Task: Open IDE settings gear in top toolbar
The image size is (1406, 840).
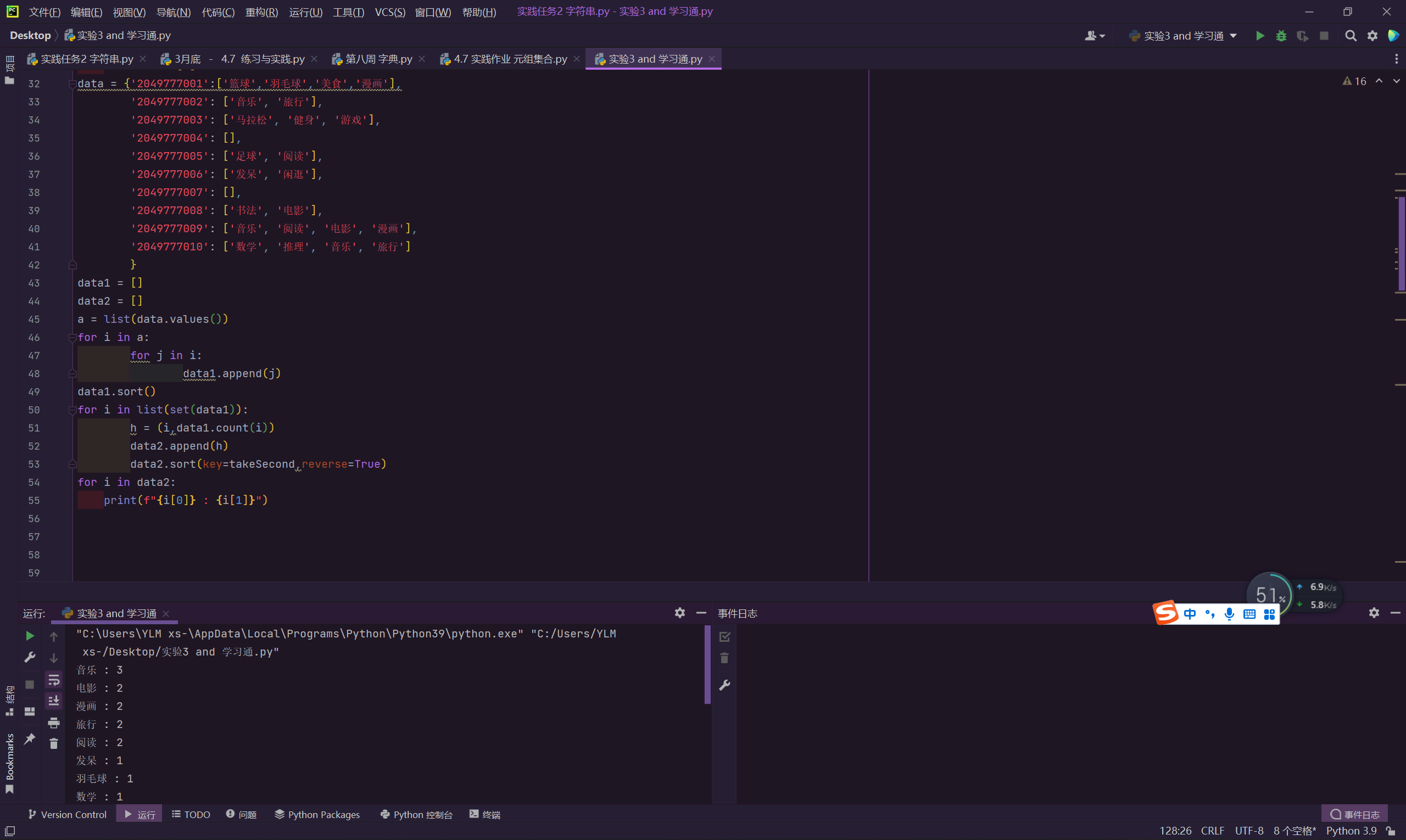Action: (x=1372, y=36)
